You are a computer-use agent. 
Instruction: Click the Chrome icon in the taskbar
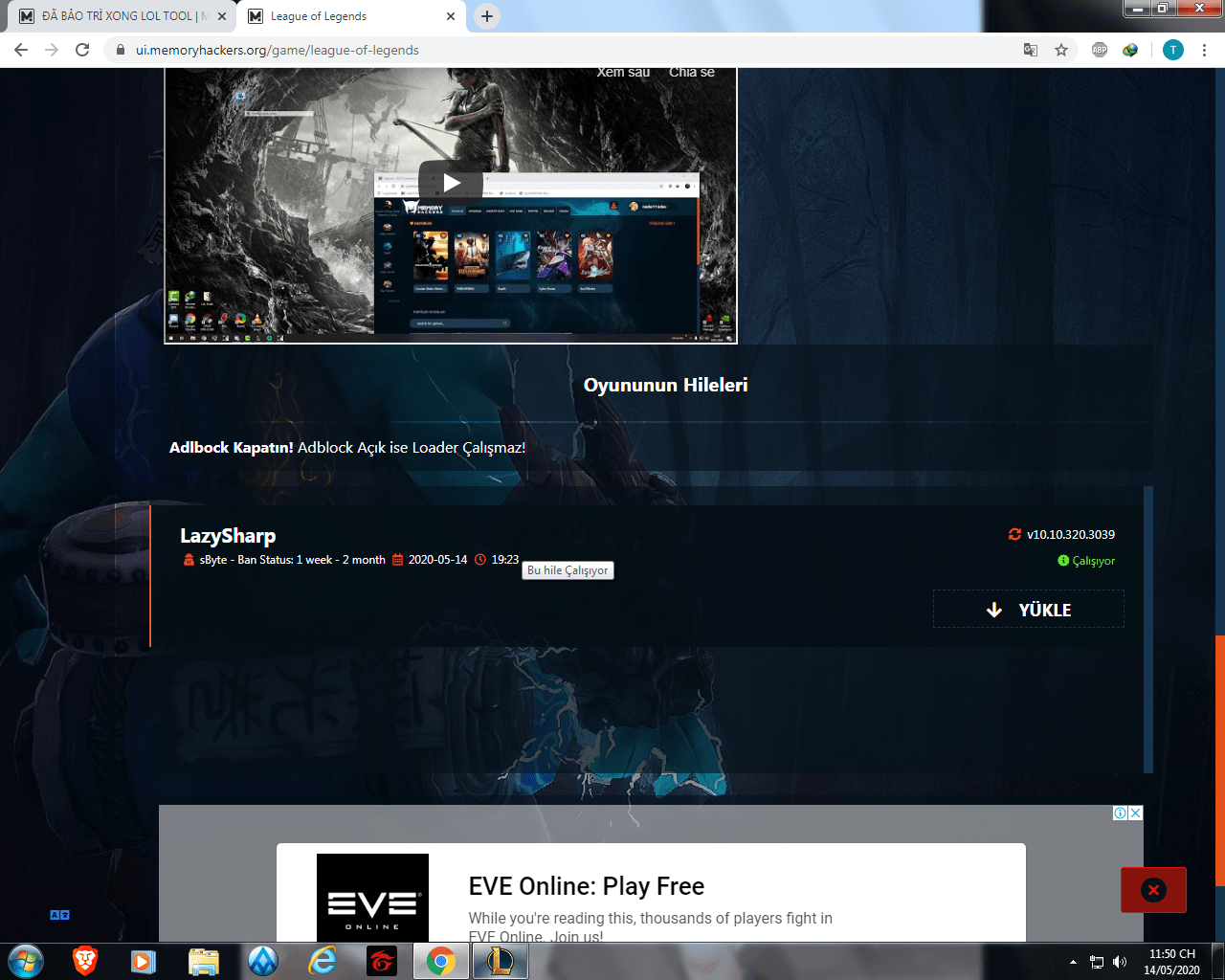tap(441, 961)
